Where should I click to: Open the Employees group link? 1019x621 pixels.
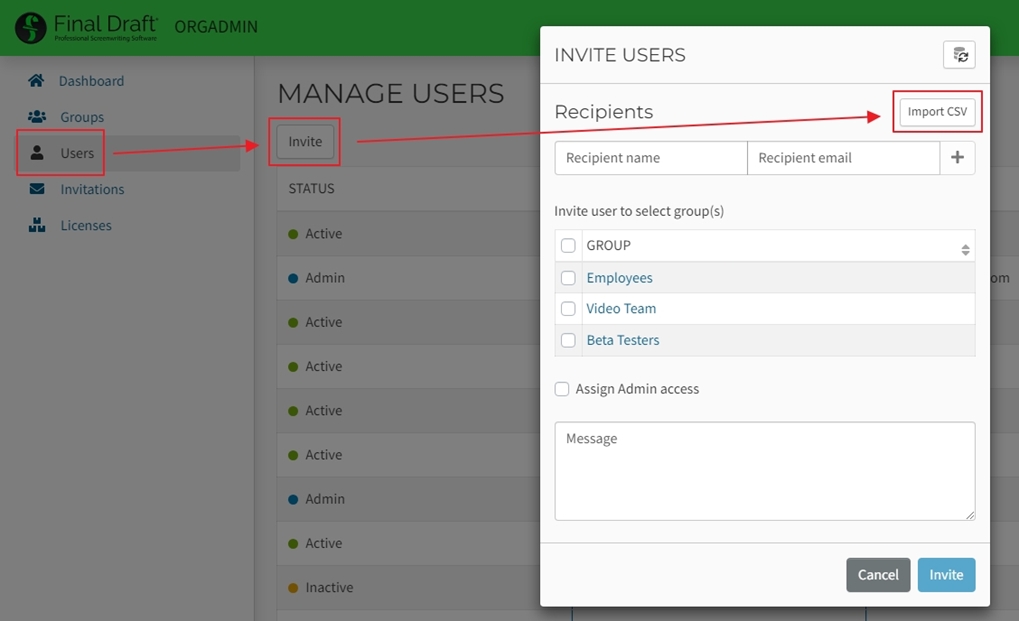click(x=619, y=278)
